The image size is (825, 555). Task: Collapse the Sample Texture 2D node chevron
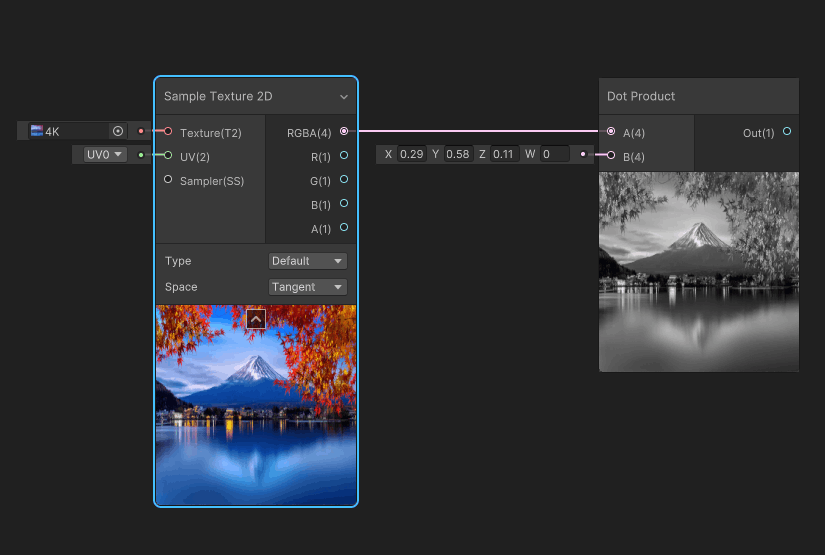click(344, 97)
